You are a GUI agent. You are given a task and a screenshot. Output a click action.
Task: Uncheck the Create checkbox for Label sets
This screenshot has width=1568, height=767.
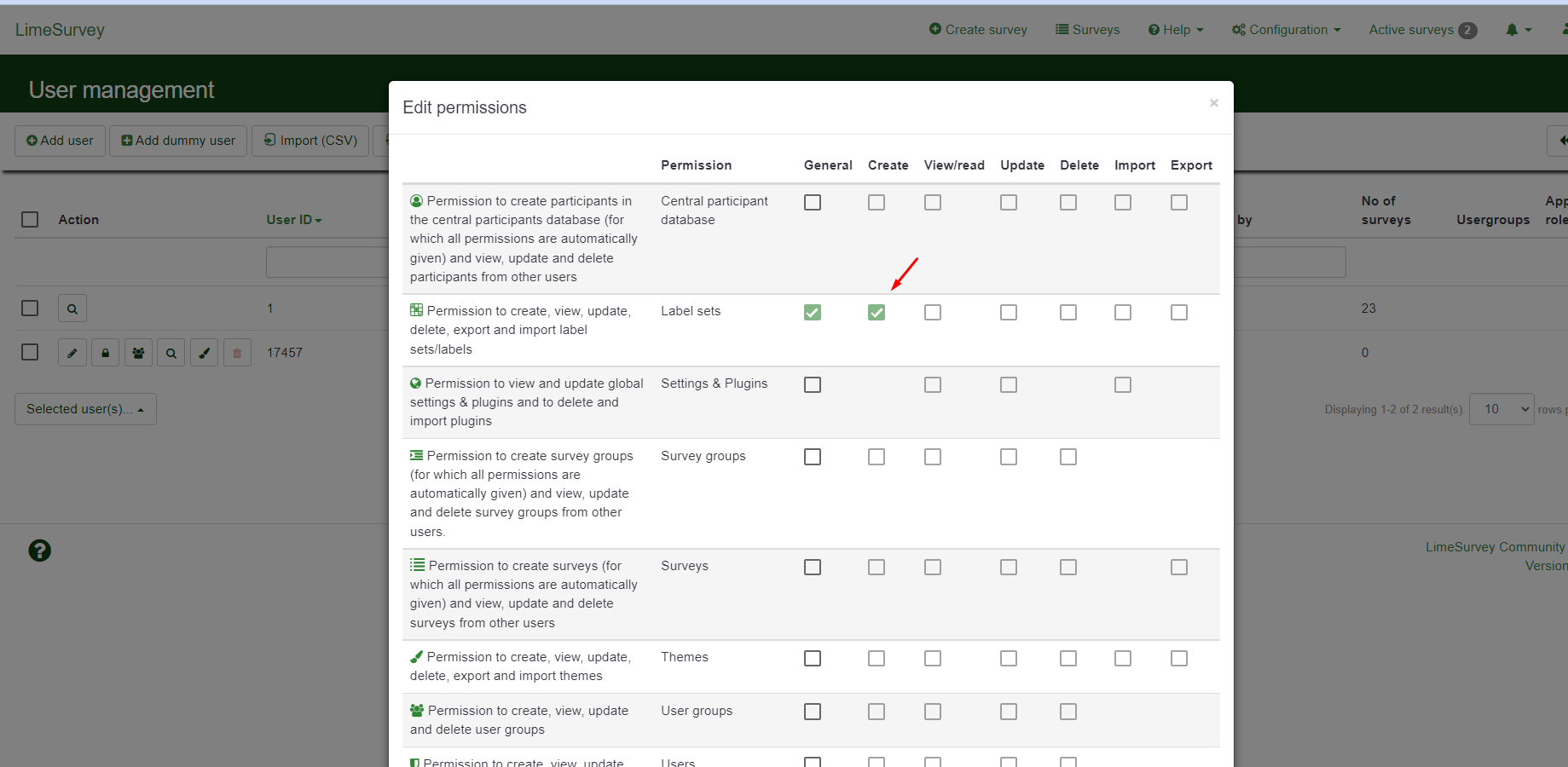[877, 313]
